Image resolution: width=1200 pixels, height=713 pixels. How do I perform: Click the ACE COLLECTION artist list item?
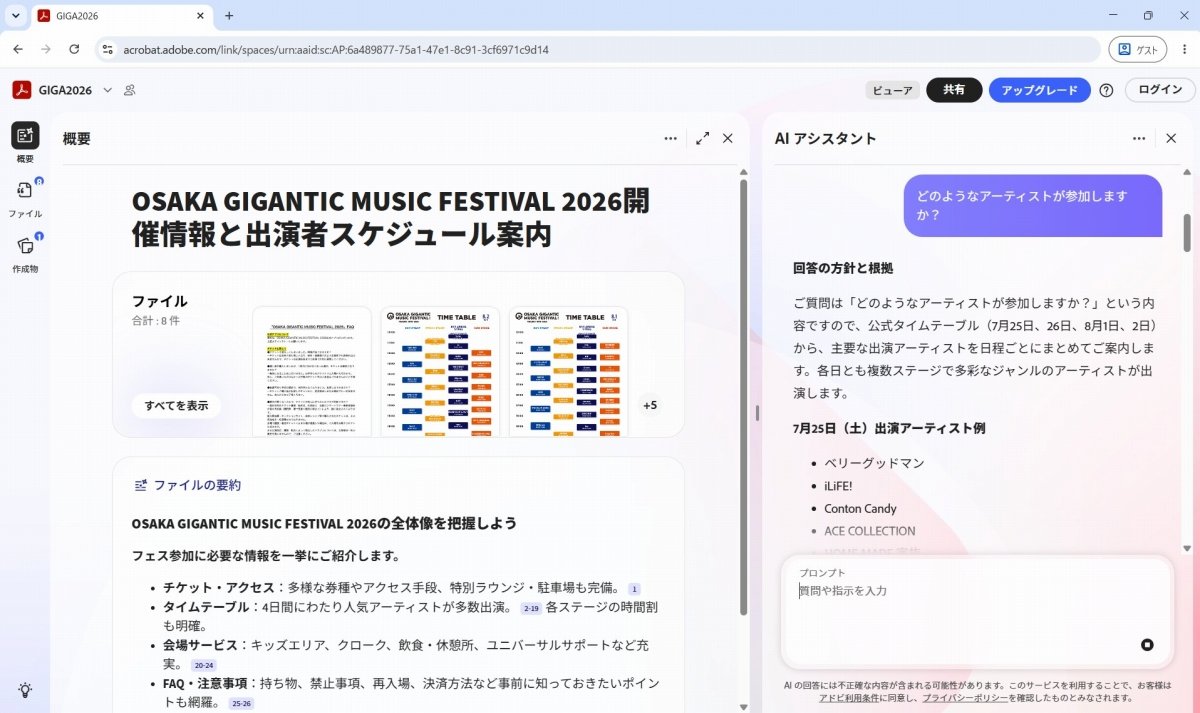click(870, 531)
